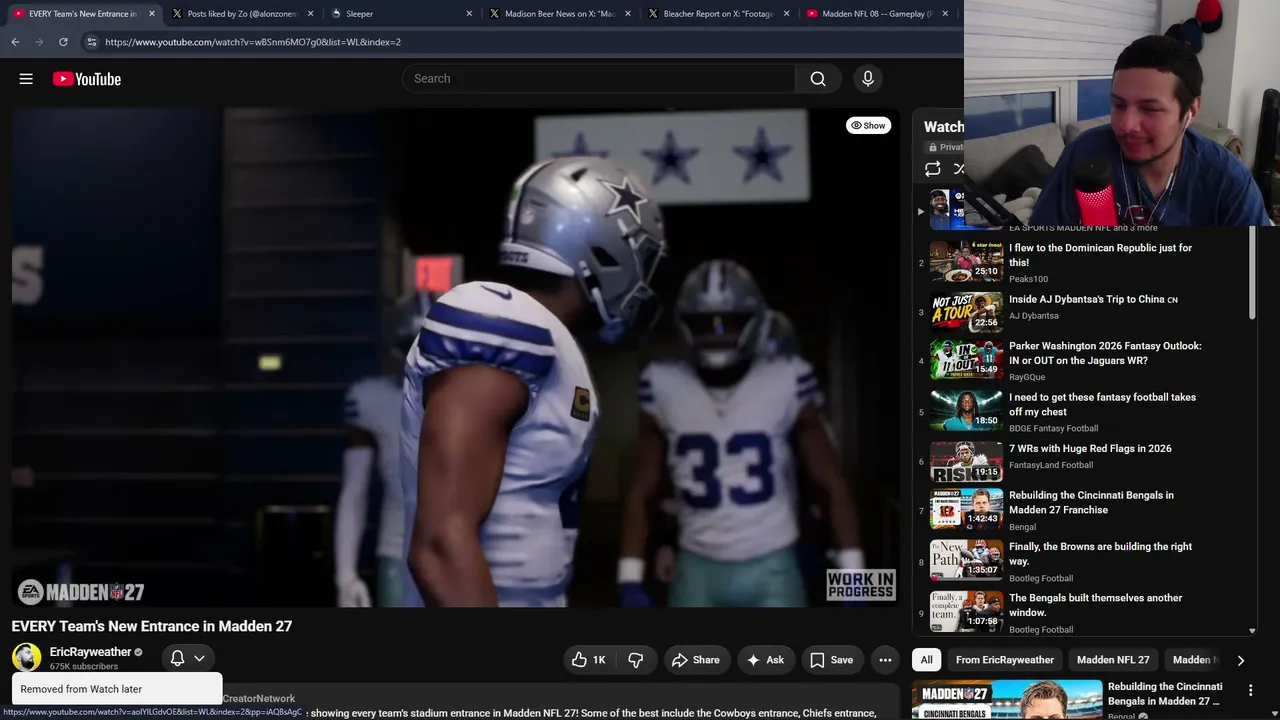Show more filter chips with right arrow
This screenshot has width=1280, height=720.
coord(1240,660)
